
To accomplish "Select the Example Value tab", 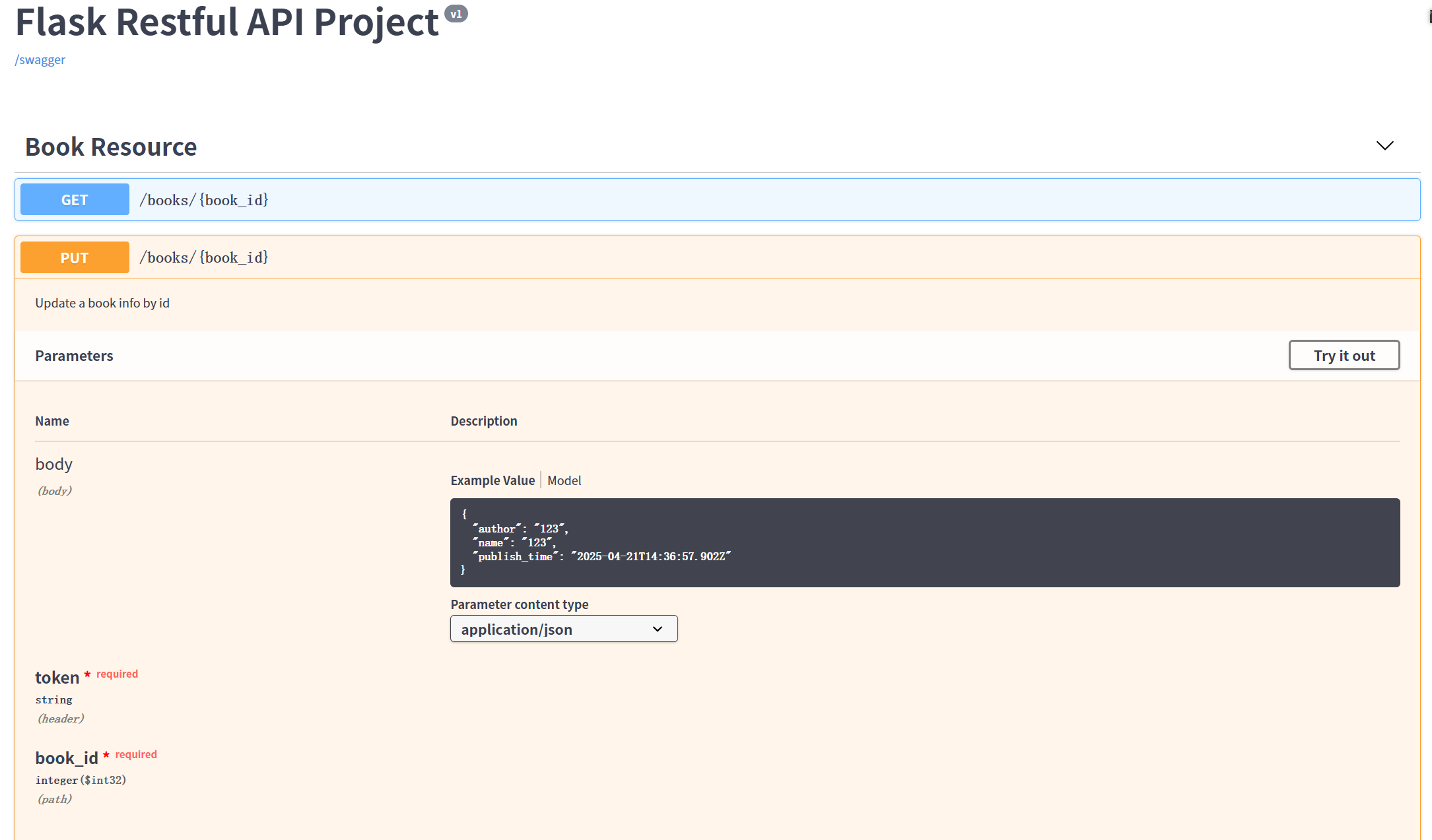I will pyautogui.click(x=493, y=480).
